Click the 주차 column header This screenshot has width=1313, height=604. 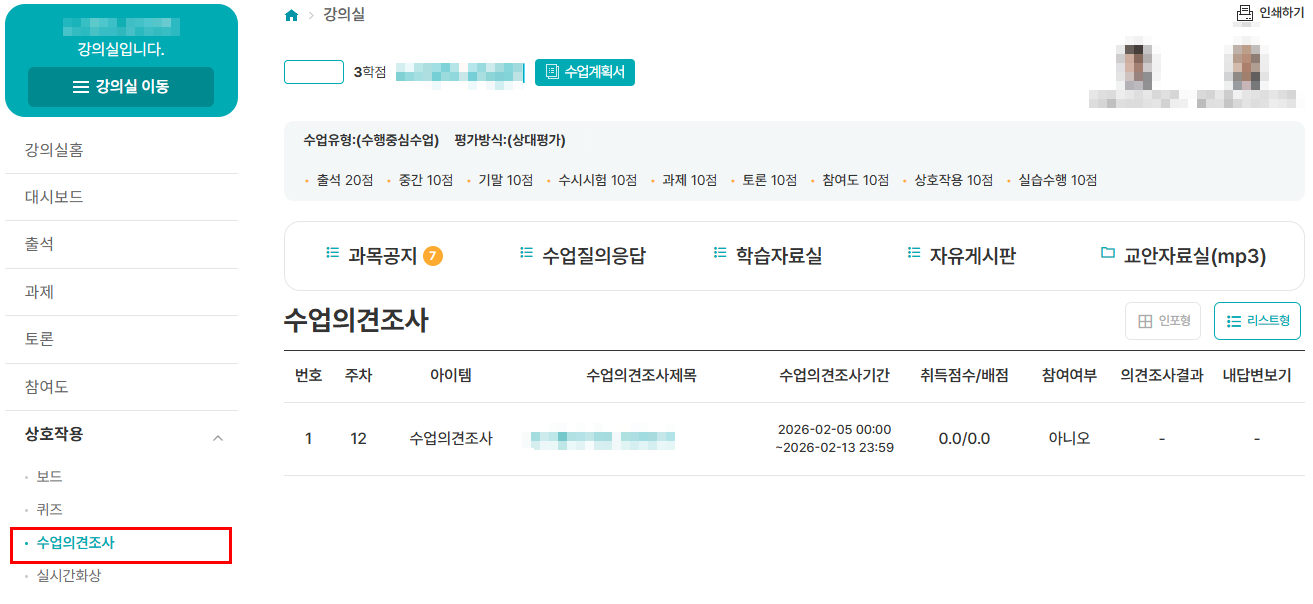click(358, 376)
